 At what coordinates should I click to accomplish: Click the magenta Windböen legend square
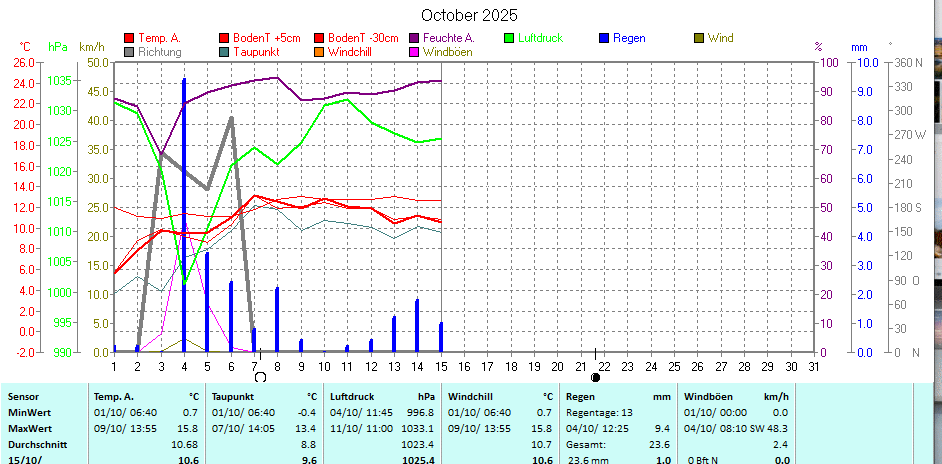[414, 51]
